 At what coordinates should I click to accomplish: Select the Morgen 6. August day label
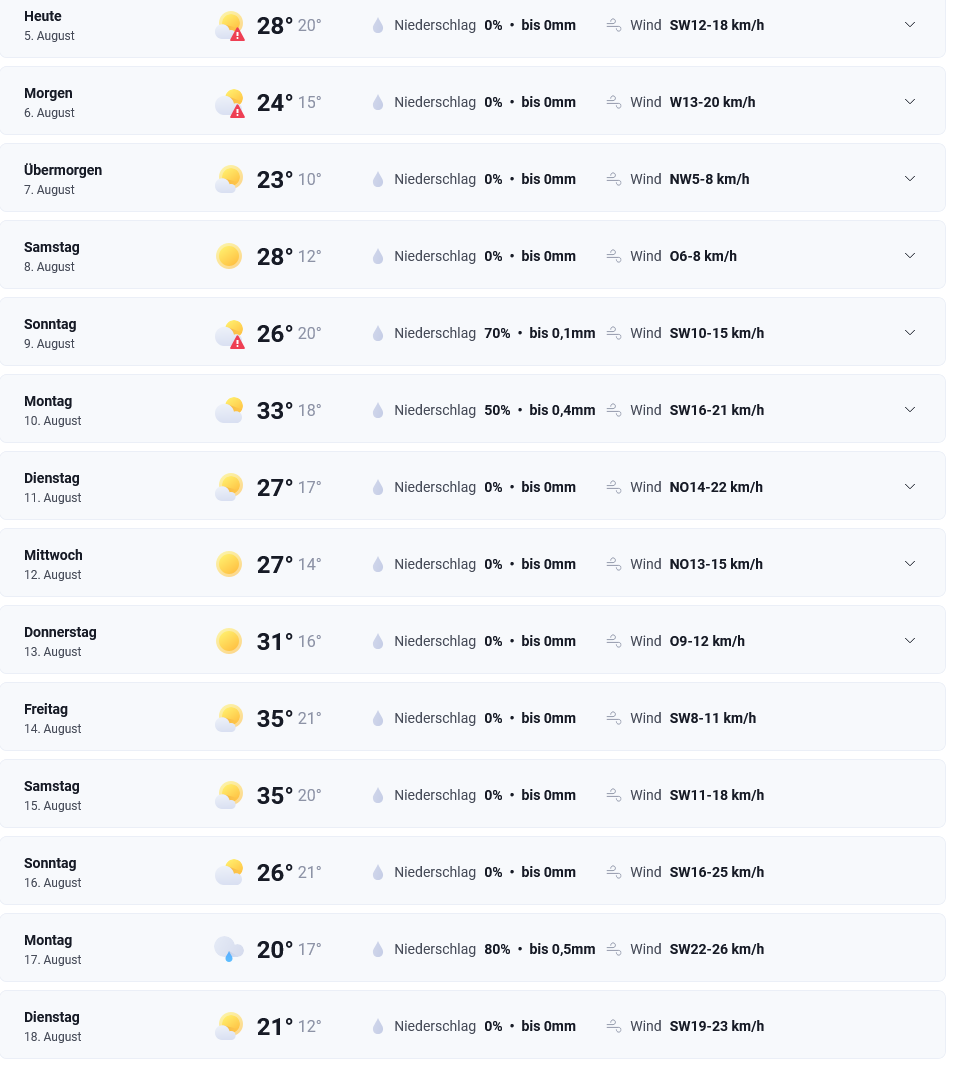[49, 102]
